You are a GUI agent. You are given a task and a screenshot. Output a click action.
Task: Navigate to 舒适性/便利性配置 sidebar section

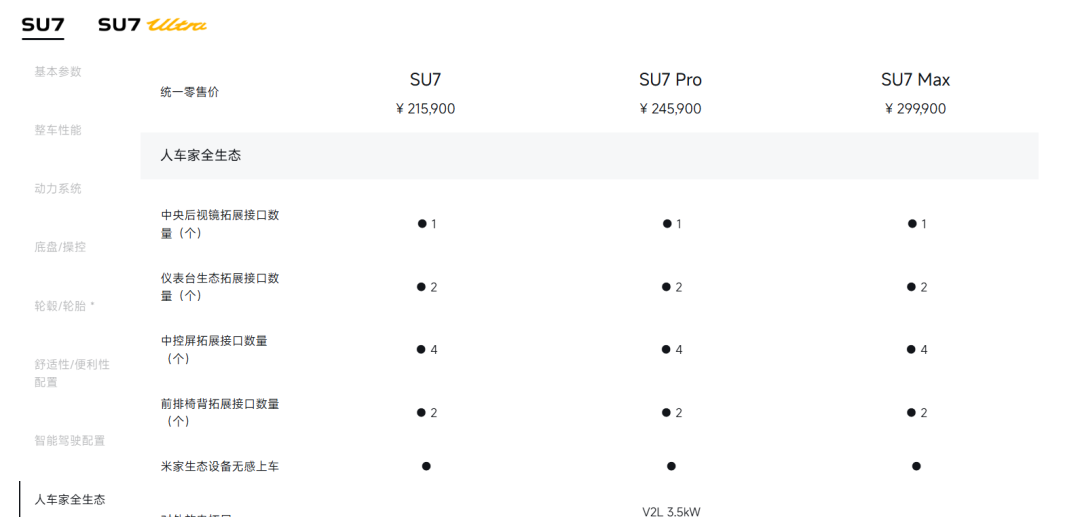72,373
